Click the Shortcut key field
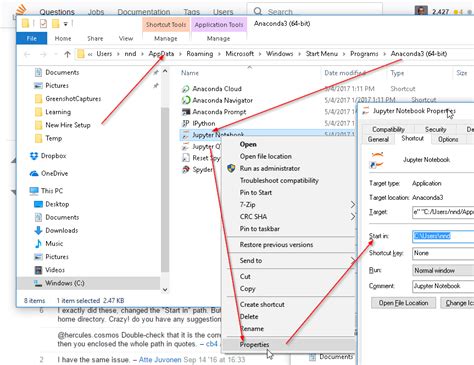This screenshot has width=474, height=365. tap(443, 253)
